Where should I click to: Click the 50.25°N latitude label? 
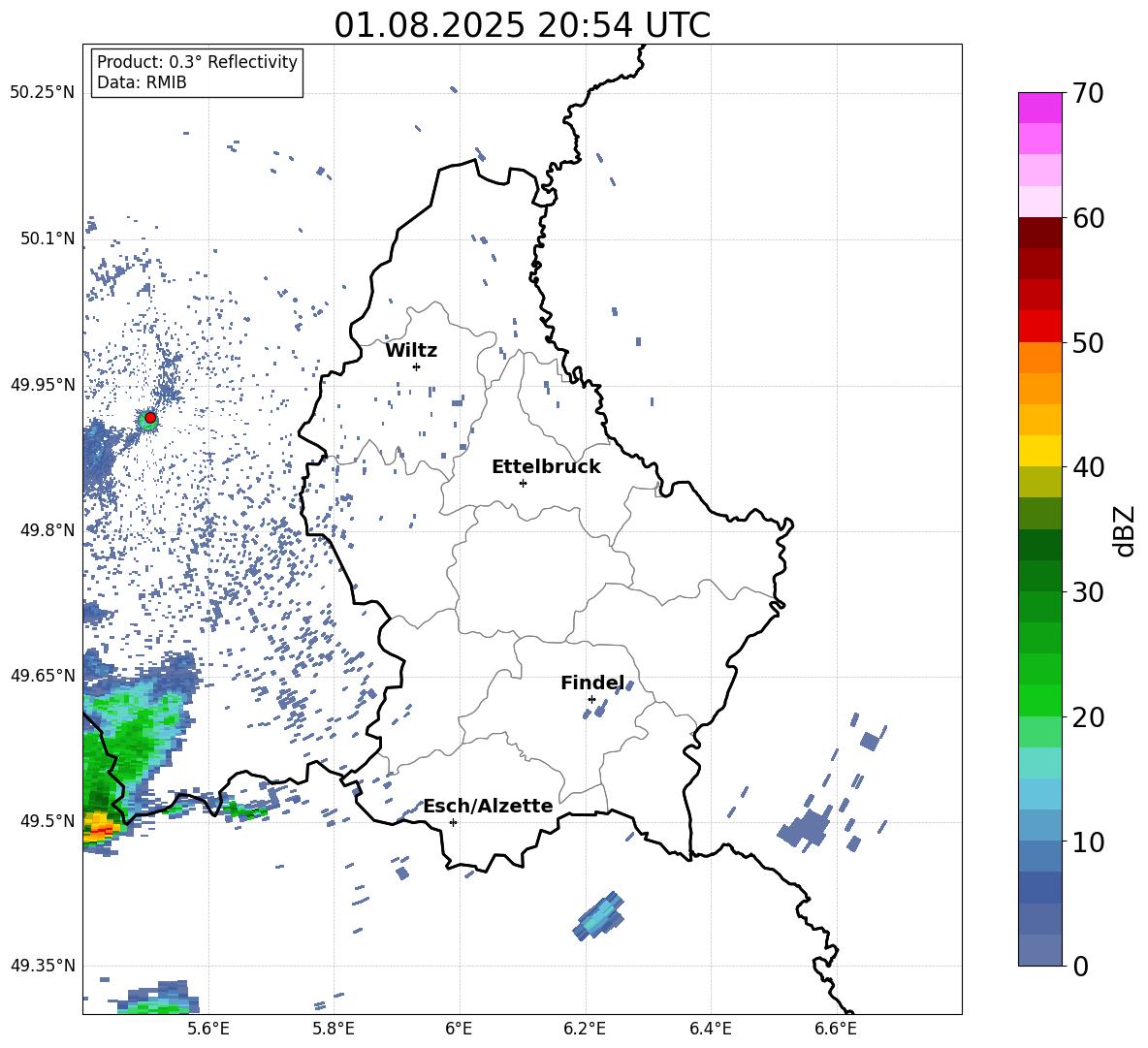[x=43, y=93]
